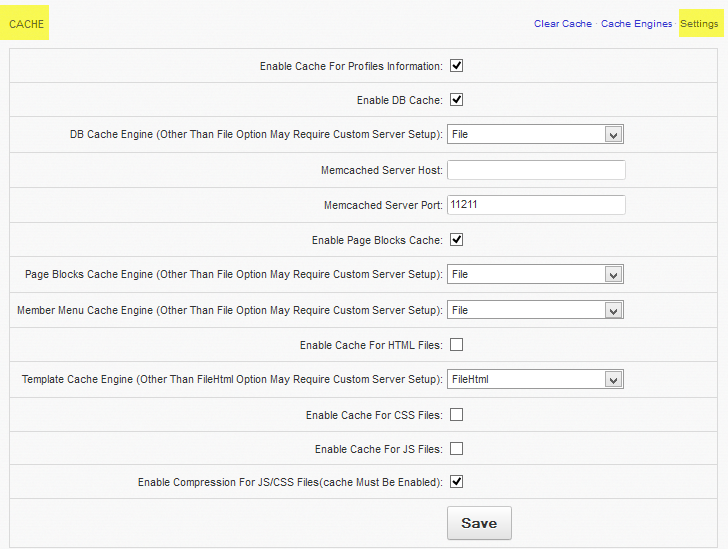Click the Clear Cache link
Viewport: 728px width, 549px height.
pyautogui.click(x=562, y=24)
